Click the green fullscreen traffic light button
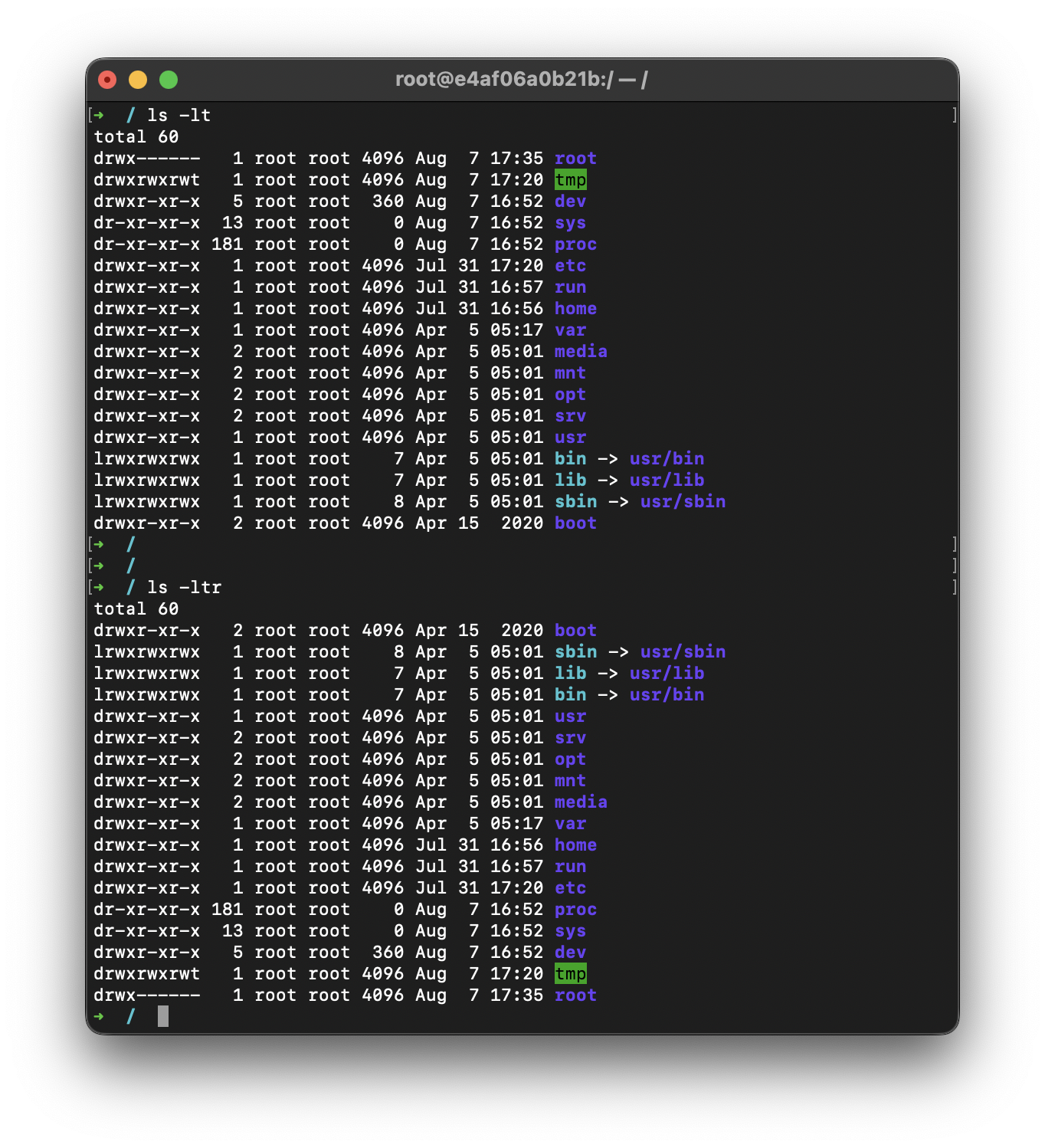 tap(168, 79)
